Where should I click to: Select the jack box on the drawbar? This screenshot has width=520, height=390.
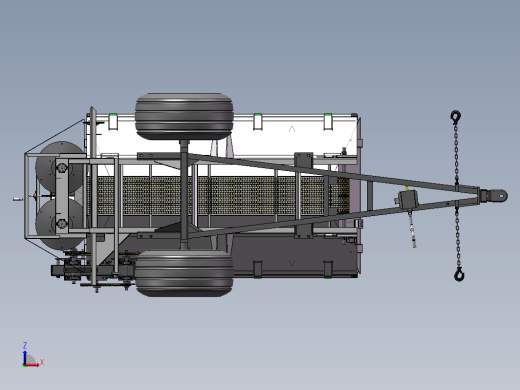pos(408,200)
